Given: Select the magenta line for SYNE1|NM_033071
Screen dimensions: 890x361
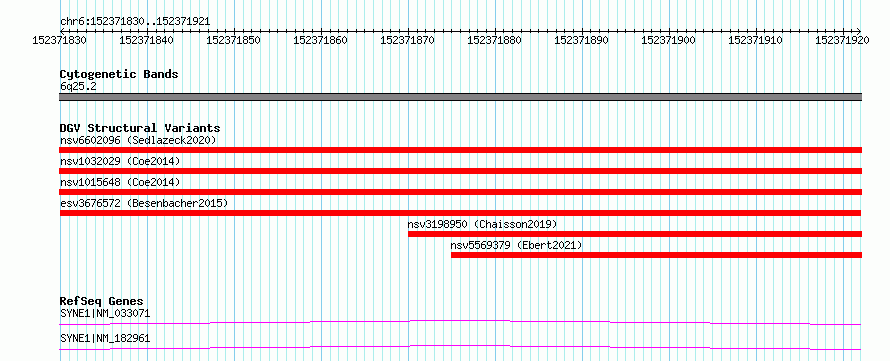Looking at the screenshot, I should [460, 322].
